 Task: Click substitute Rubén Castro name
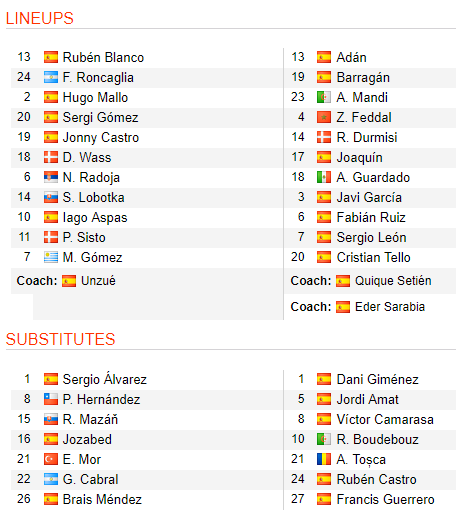[x=377, y=479]
